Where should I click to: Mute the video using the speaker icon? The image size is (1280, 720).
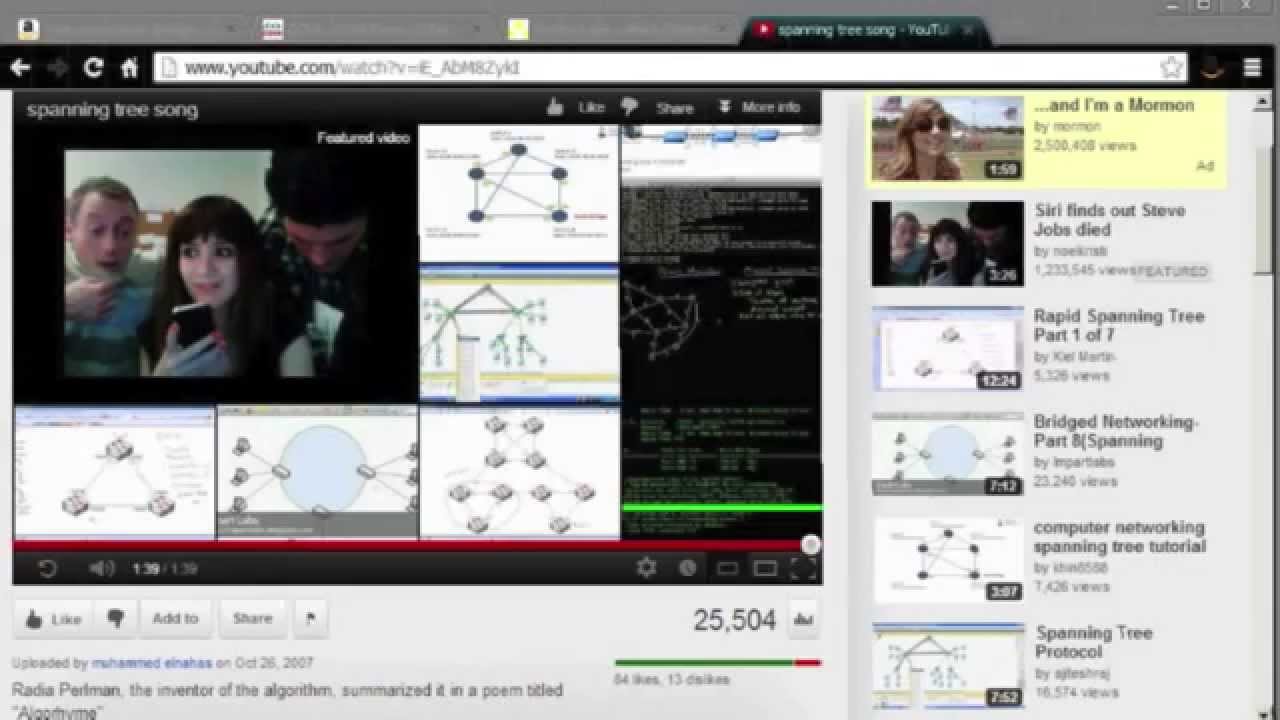[x=102, y=568]
